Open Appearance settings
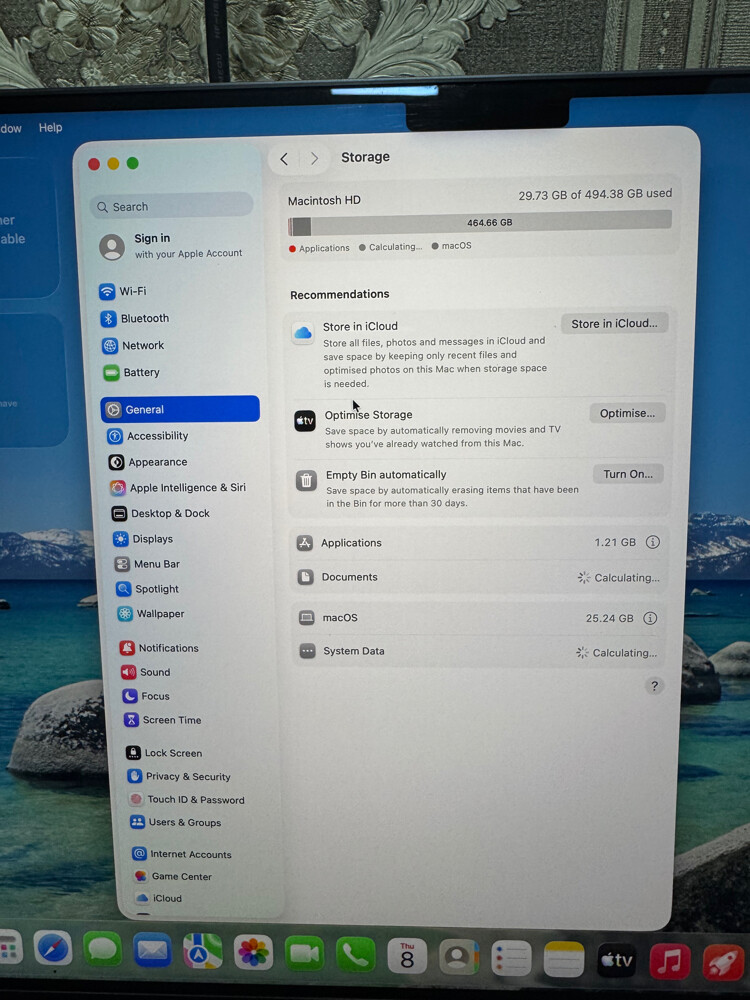This screenshot has height=1000, width=750. [148, 462]
